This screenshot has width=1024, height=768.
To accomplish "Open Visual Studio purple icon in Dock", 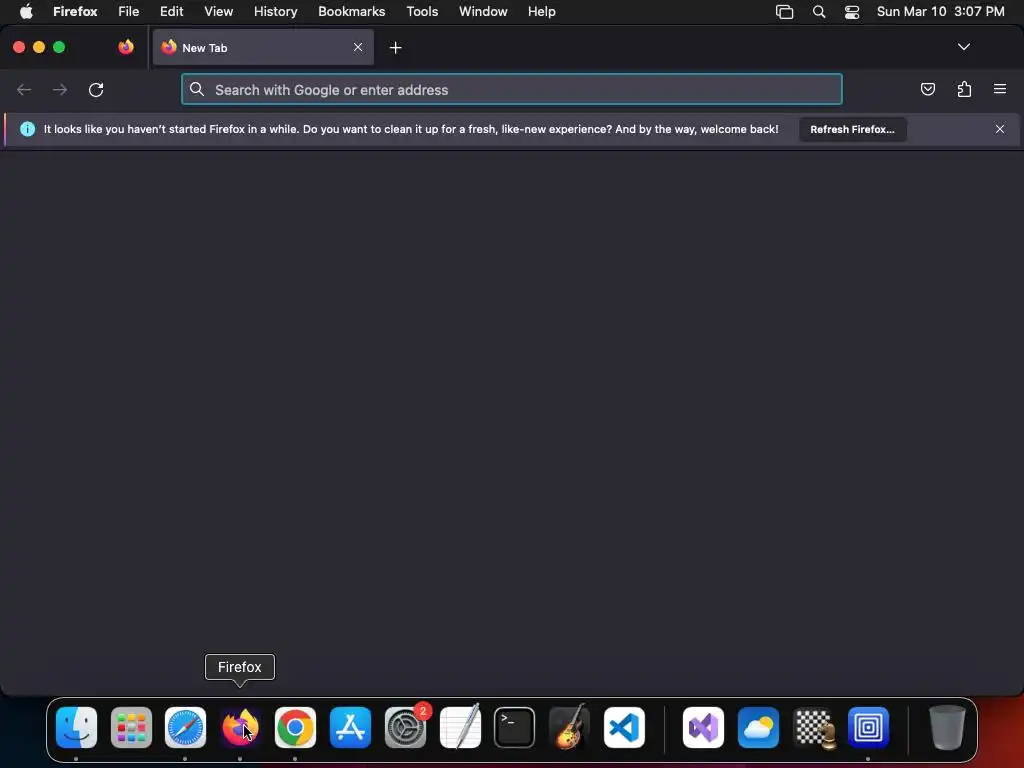I will coord(703,727).
